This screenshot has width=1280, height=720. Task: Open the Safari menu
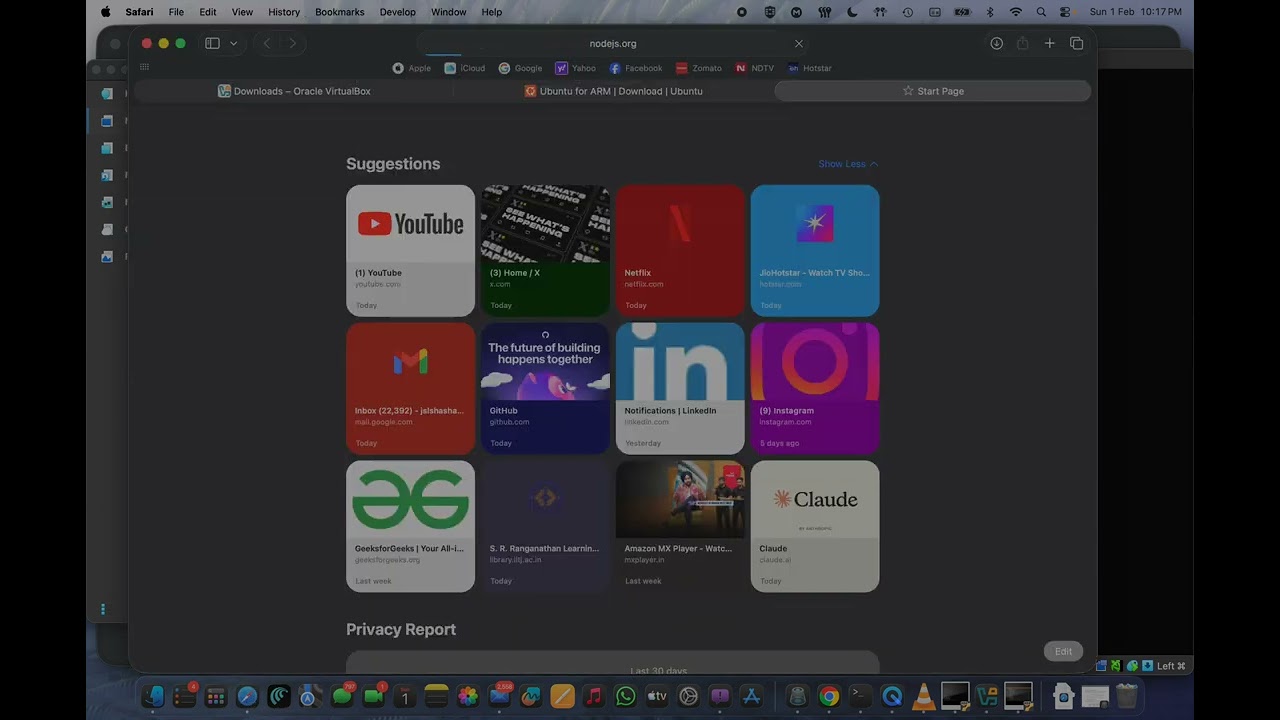tap(139, 12)
